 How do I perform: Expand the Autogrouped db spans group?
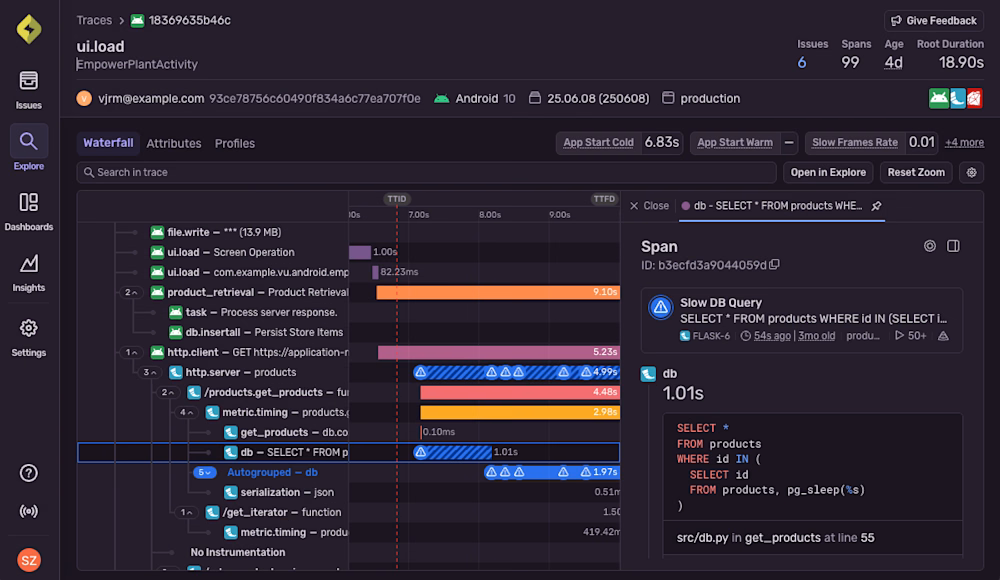pyautogui.click(x=205, y=472)
